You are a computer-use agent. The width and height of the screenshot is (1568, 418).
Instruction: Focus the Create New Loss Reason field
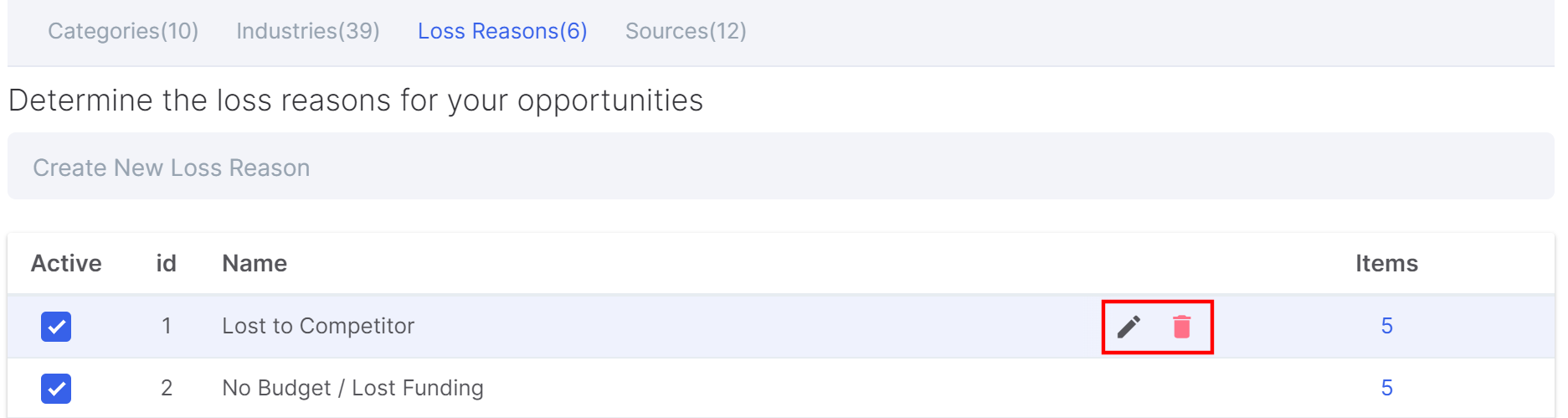click(x=781, y=166)
